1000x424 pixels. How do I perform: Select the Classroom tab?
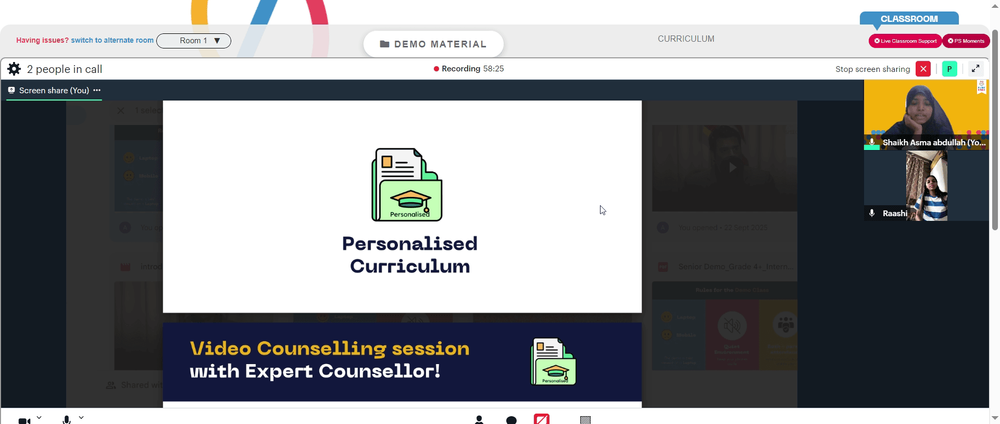point(909,19)
